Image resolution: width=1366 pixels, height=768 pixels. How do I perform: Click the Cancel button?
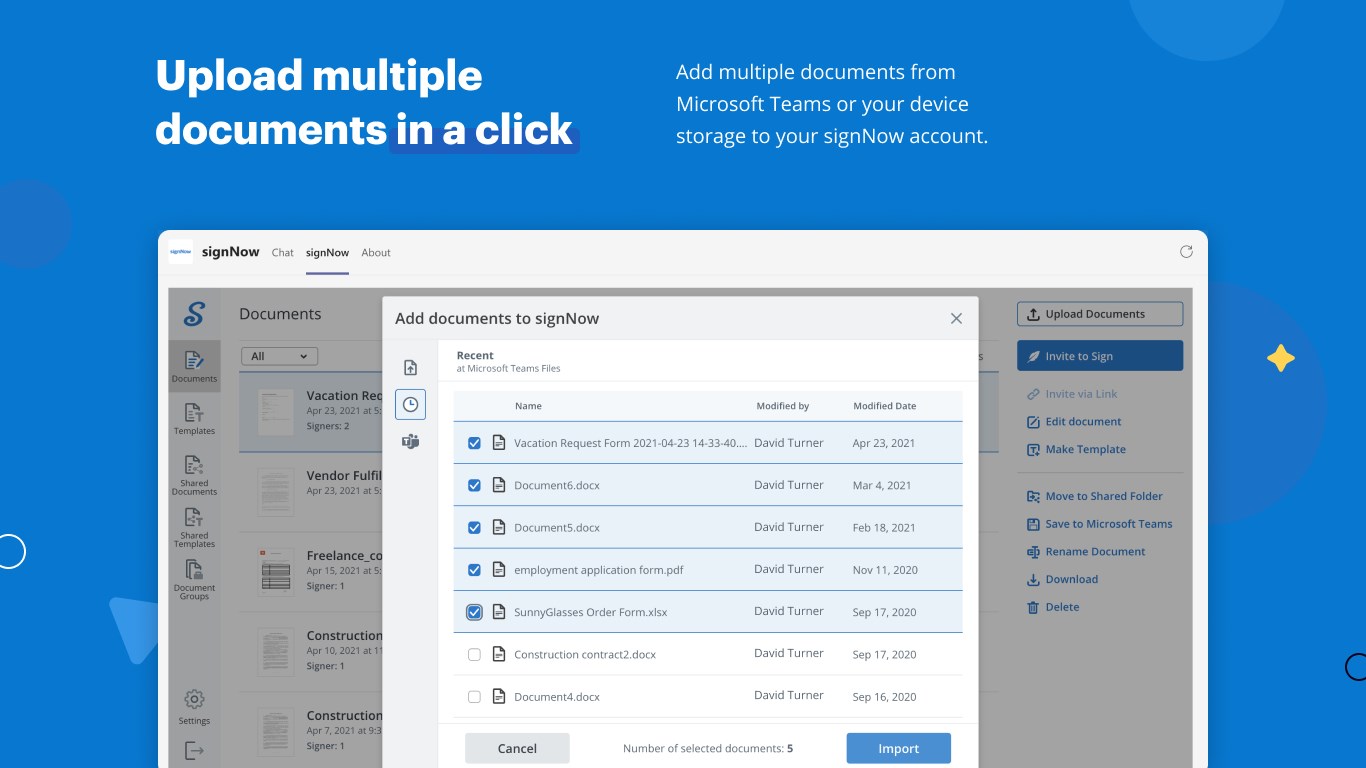517,748
